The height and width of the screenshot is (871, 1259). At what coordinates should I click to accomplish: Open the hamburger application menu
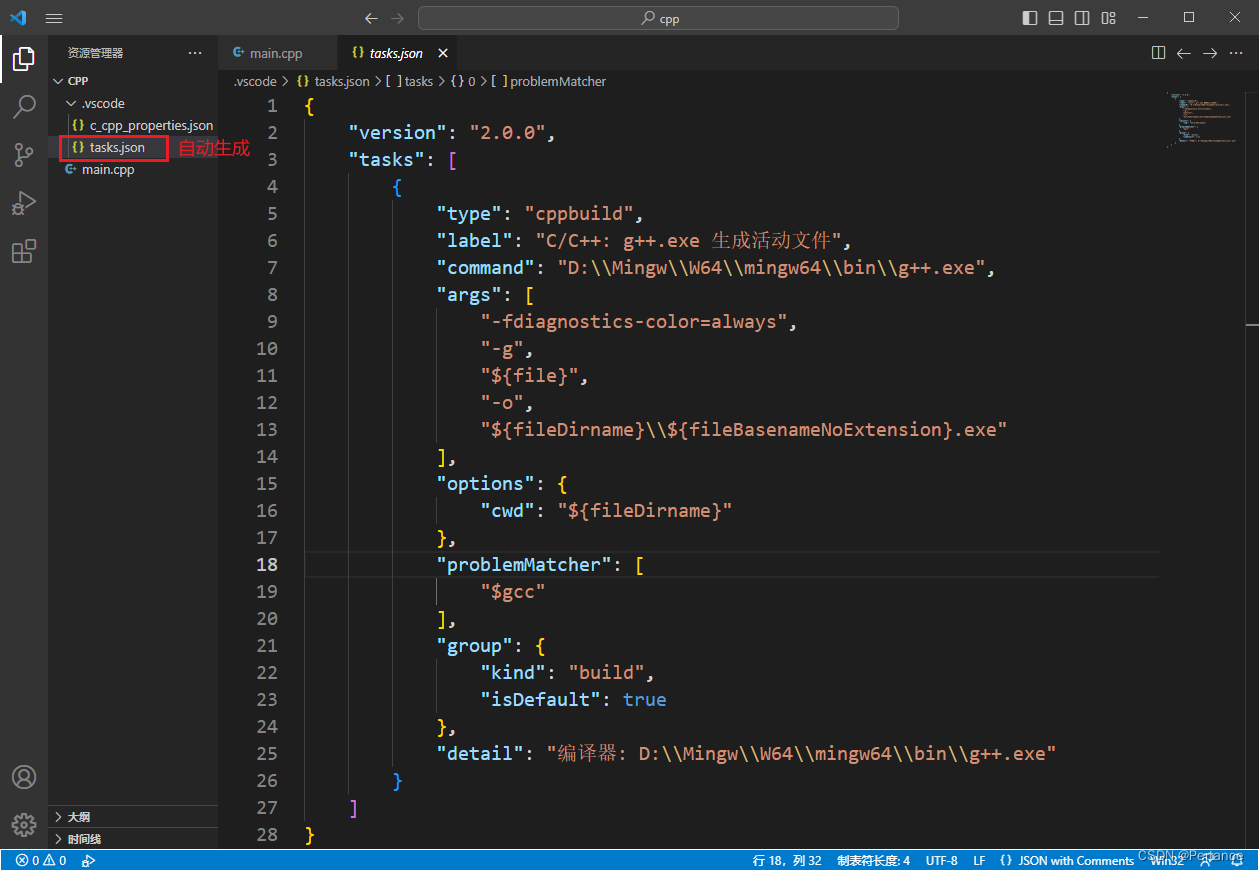click(x=54, y=18)
